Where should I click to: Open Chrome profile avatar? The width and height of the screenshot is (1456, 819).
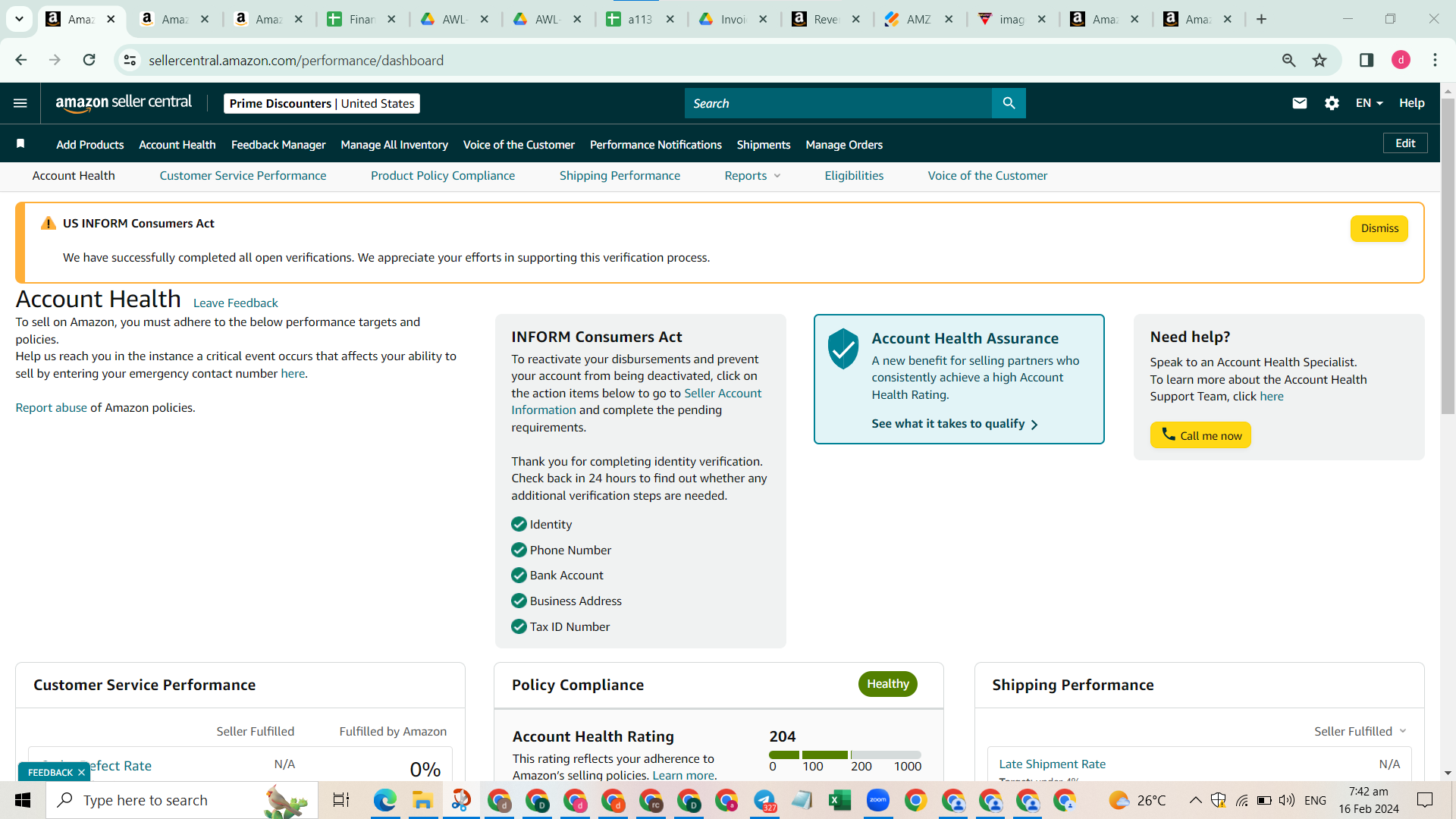[1401, 60]
